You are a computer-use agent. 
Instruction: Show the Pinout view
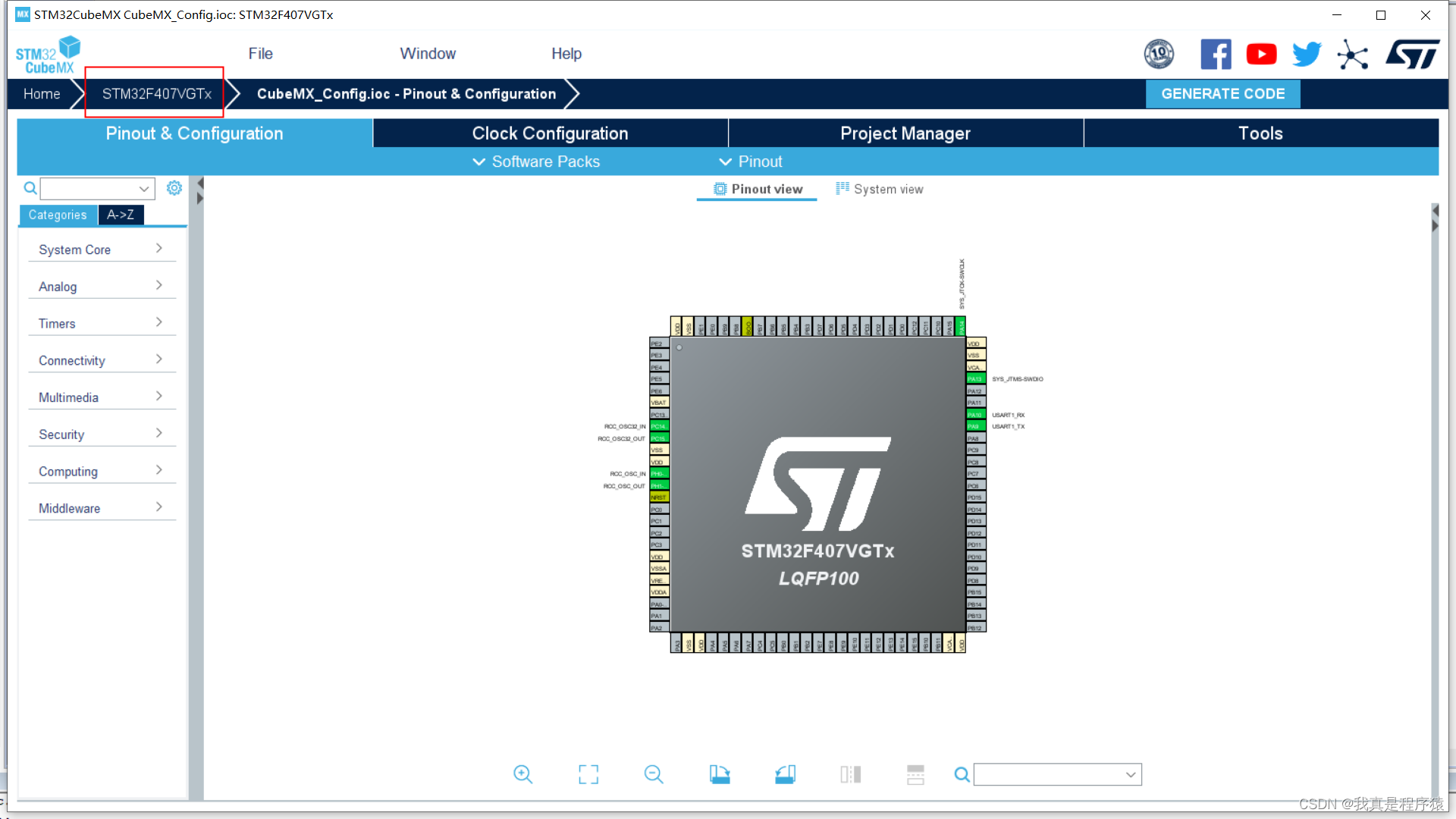757,189
